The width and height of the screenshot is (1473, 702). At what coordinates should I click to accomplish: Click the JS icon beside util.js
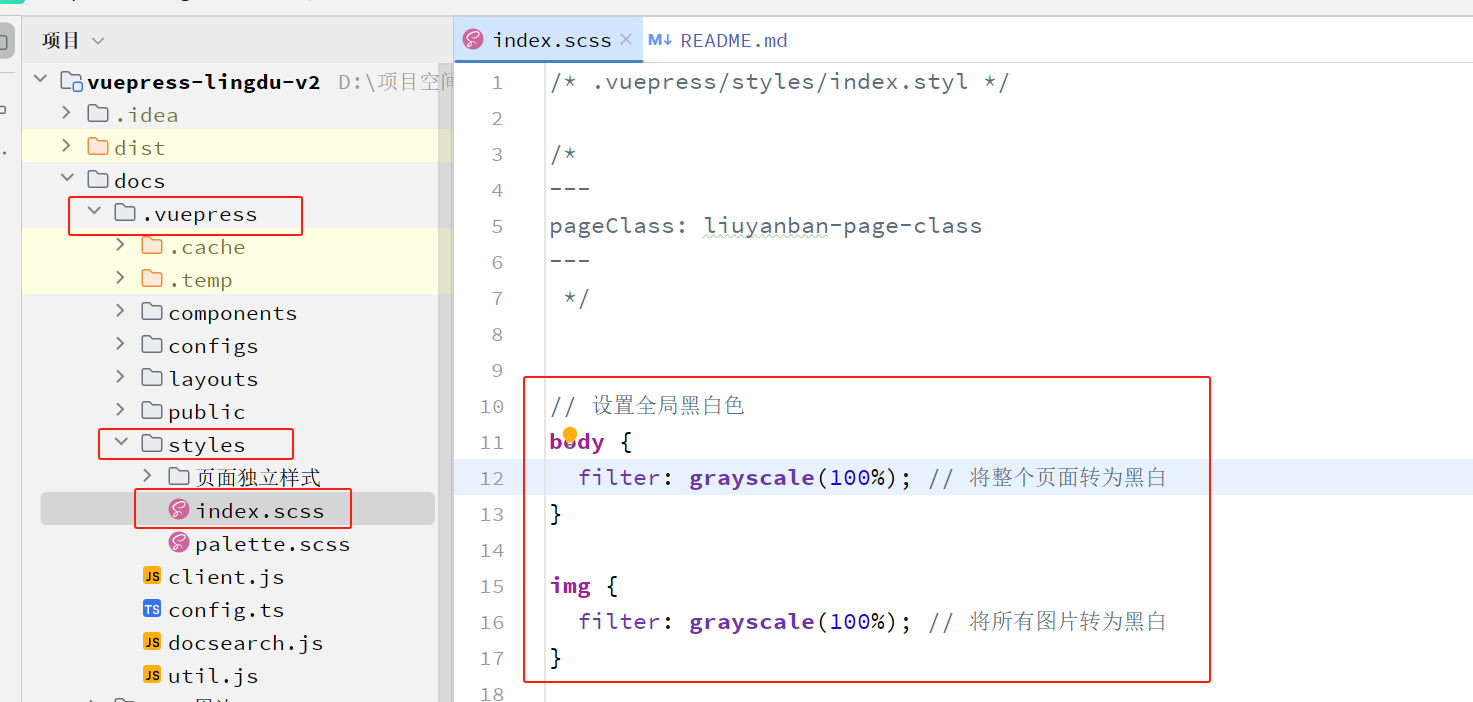click(152, 675)
